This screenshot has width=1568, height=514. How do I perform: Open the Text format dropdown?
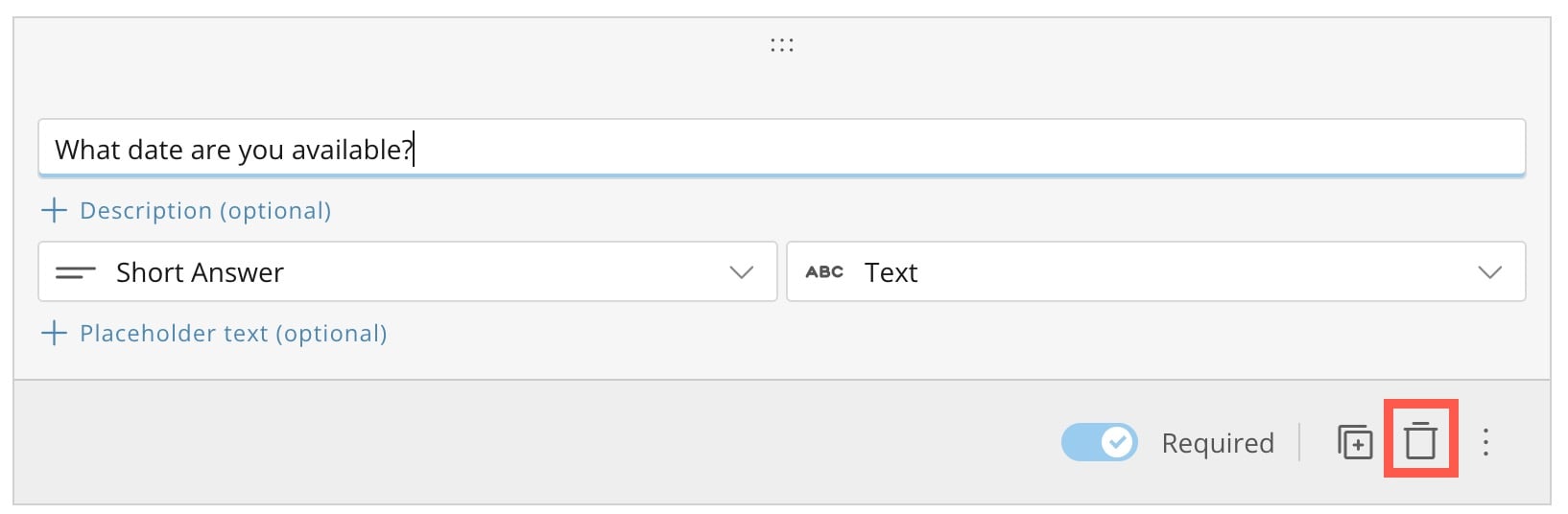tap(1156, 271)
